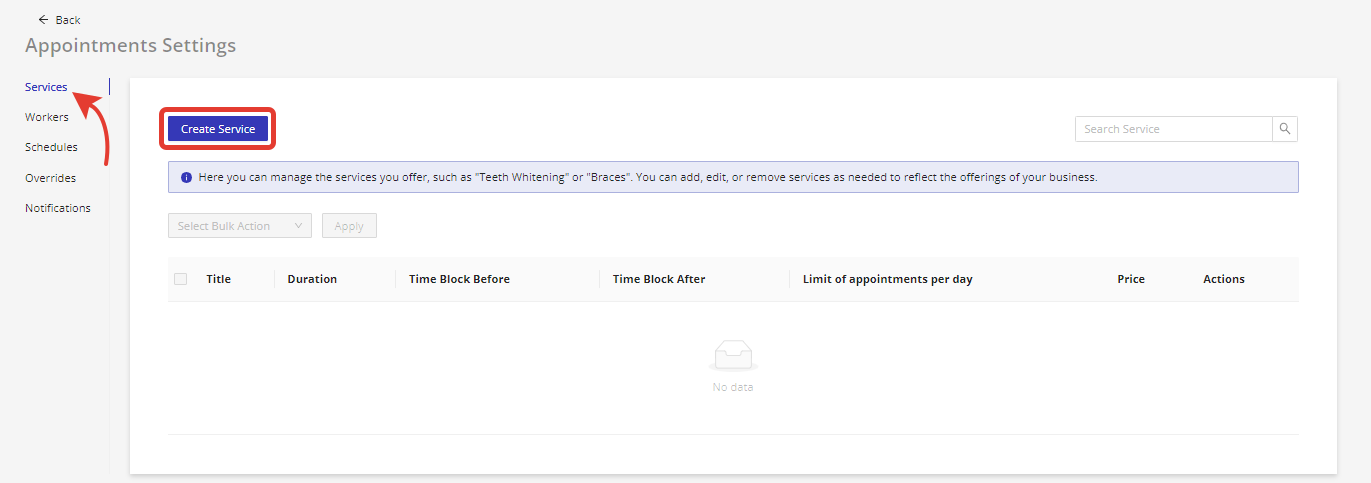Click the empty inbox No data icon
The height and width of the screenshot is (483, 1371).
733,355
